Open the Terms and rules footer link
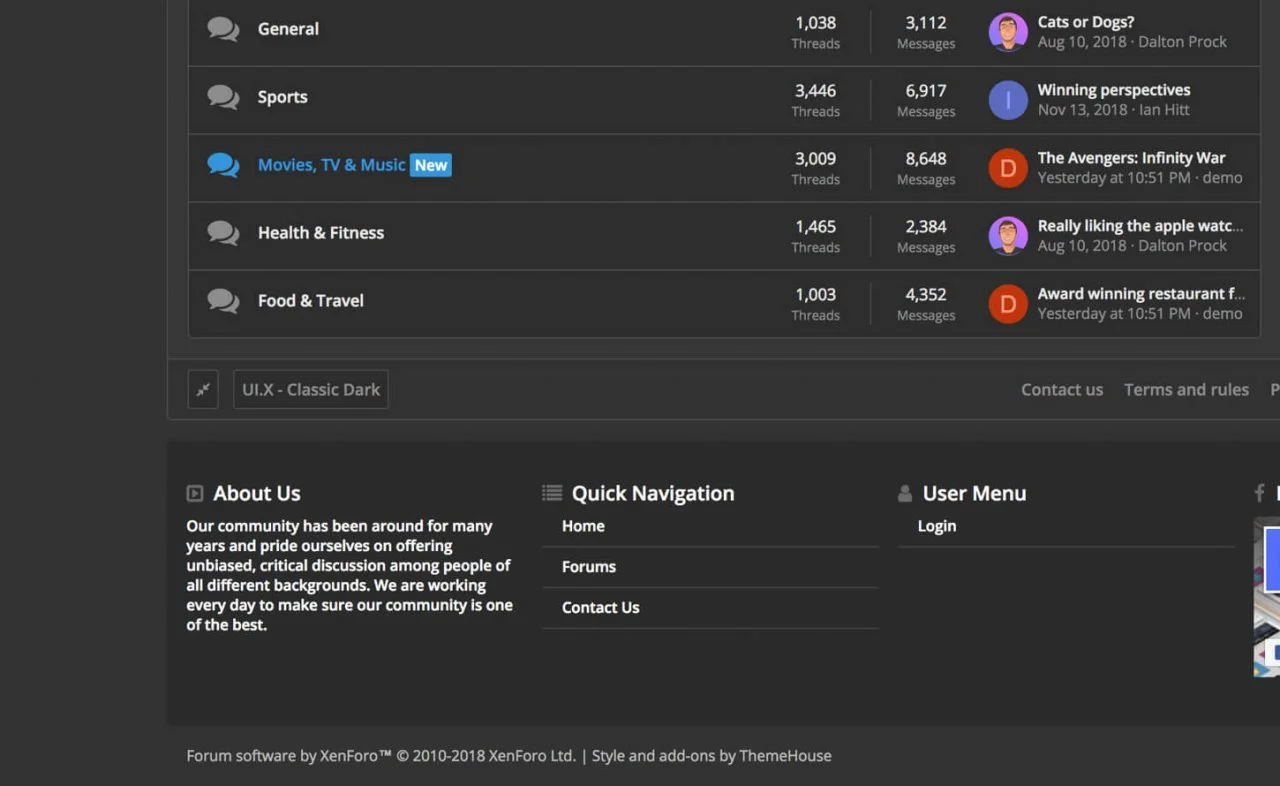Viewport: 1280px width, 786px height. [1186, 390]
